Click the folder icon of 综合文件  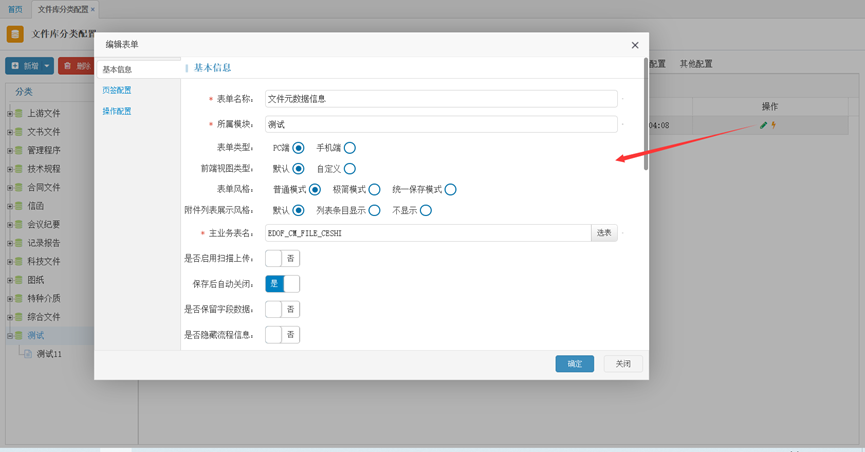[x=19, y=317]
